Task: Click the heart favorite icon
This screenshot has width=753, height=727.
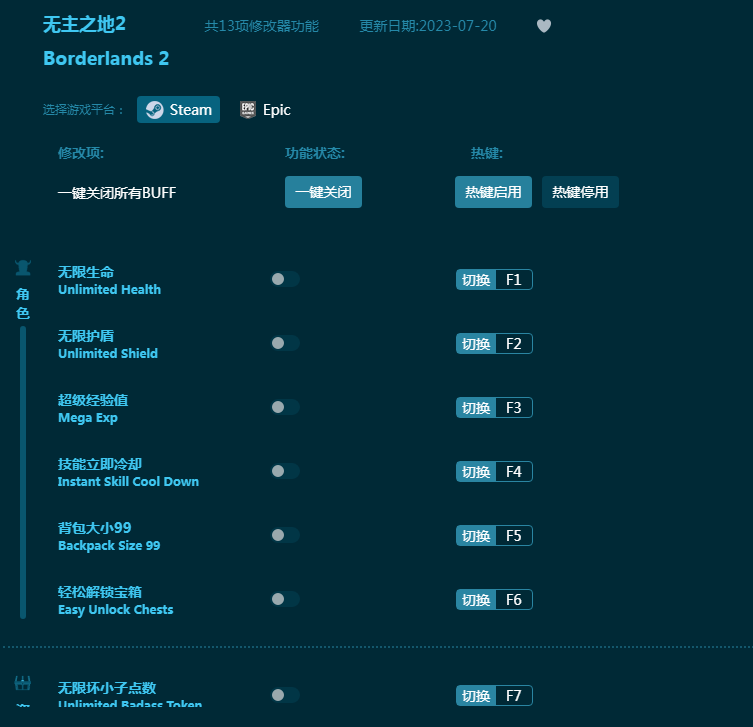Action: [x=544, y=25]
